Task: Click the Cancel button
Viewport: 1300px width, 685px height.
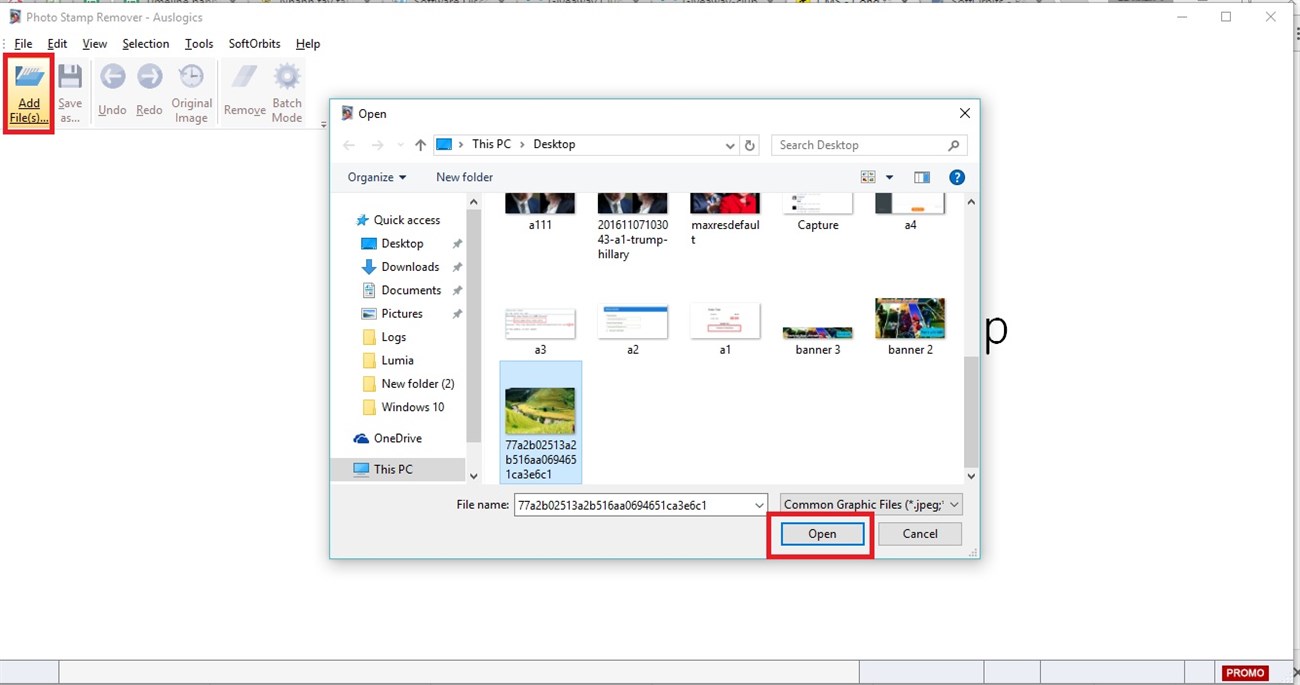Action: pyautogui.click(x=919, y=534)
